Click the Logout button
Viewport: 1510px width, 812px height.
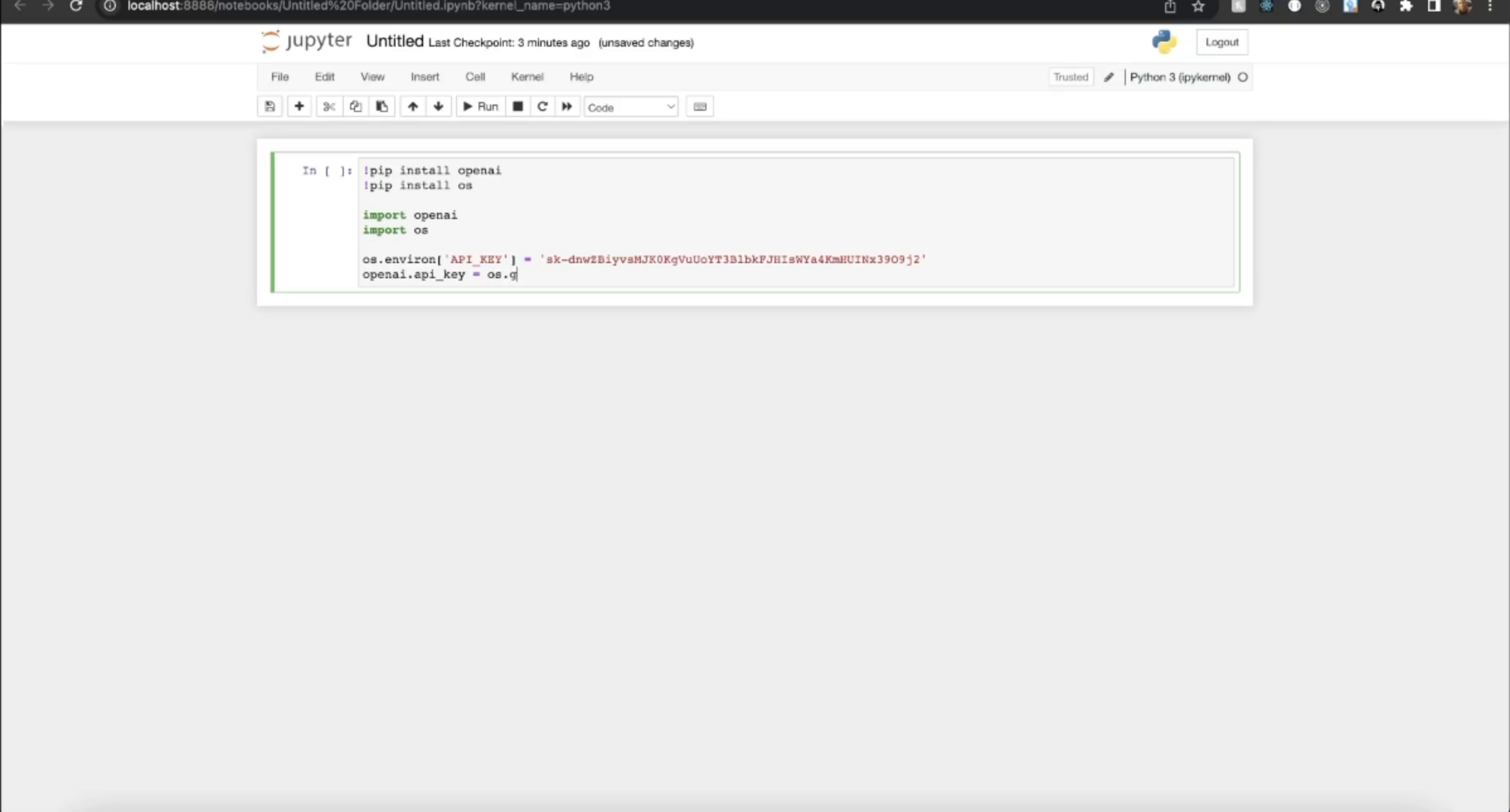click(1222, 42)
